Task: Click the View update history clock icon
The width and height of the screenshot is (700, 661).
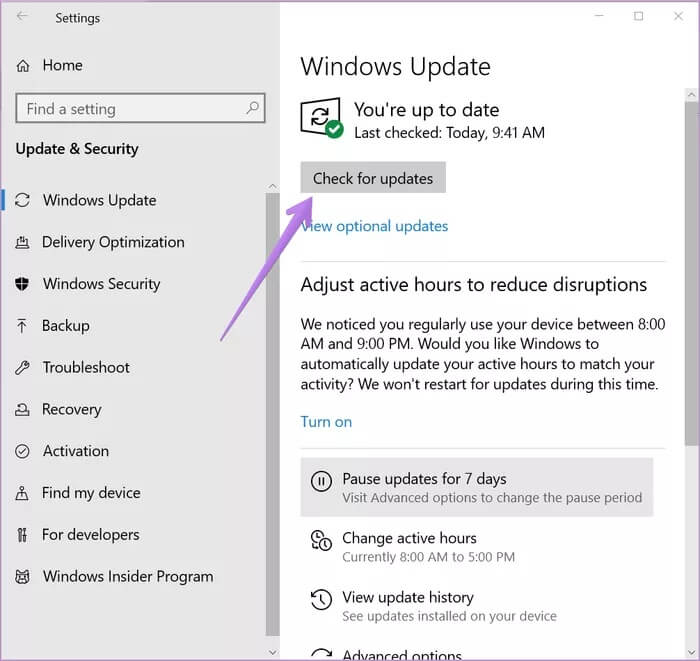Action: click(321, 600)
